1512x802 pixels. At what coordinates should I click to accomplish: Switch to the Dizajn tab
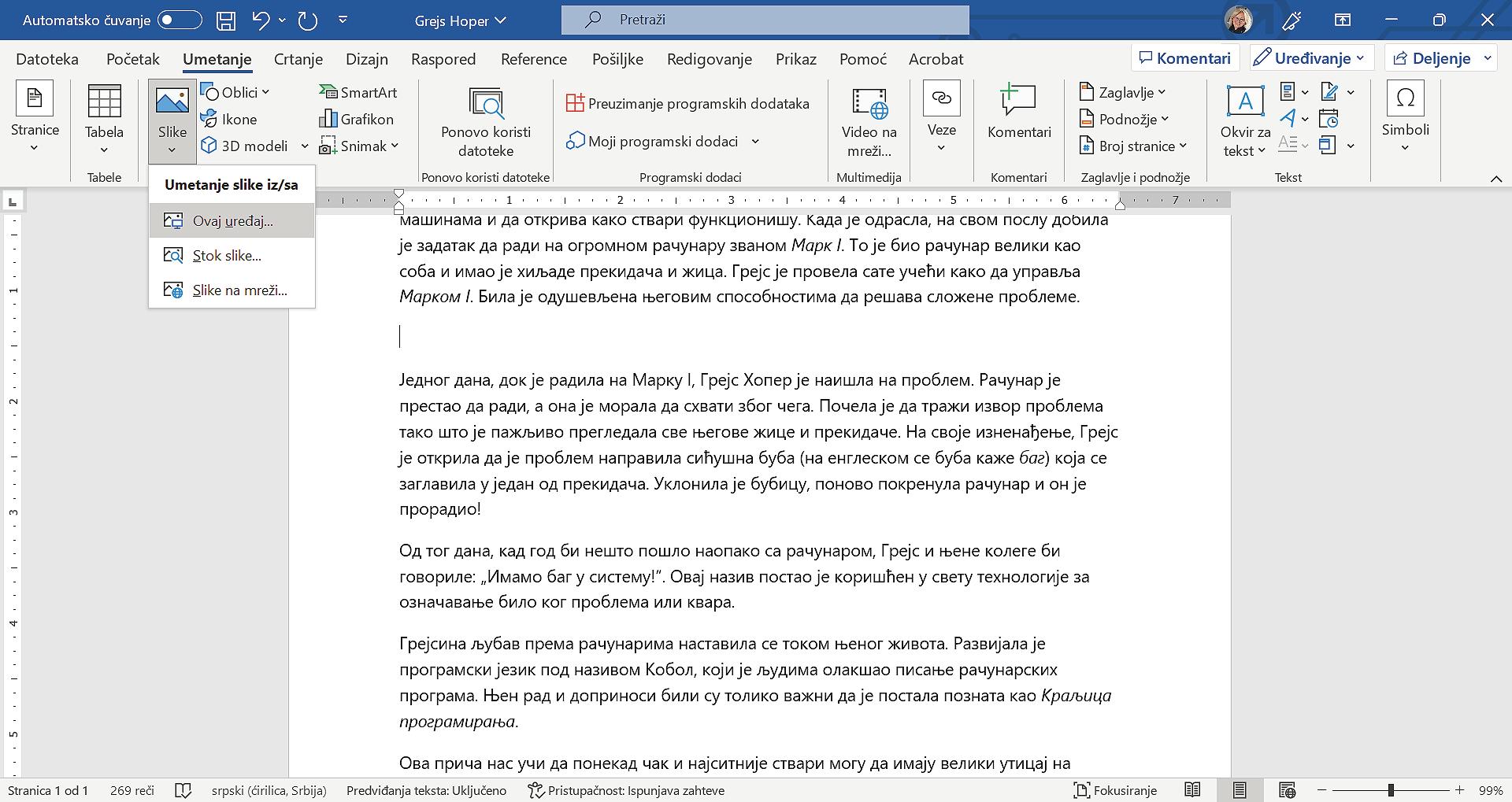click(367, 59)
